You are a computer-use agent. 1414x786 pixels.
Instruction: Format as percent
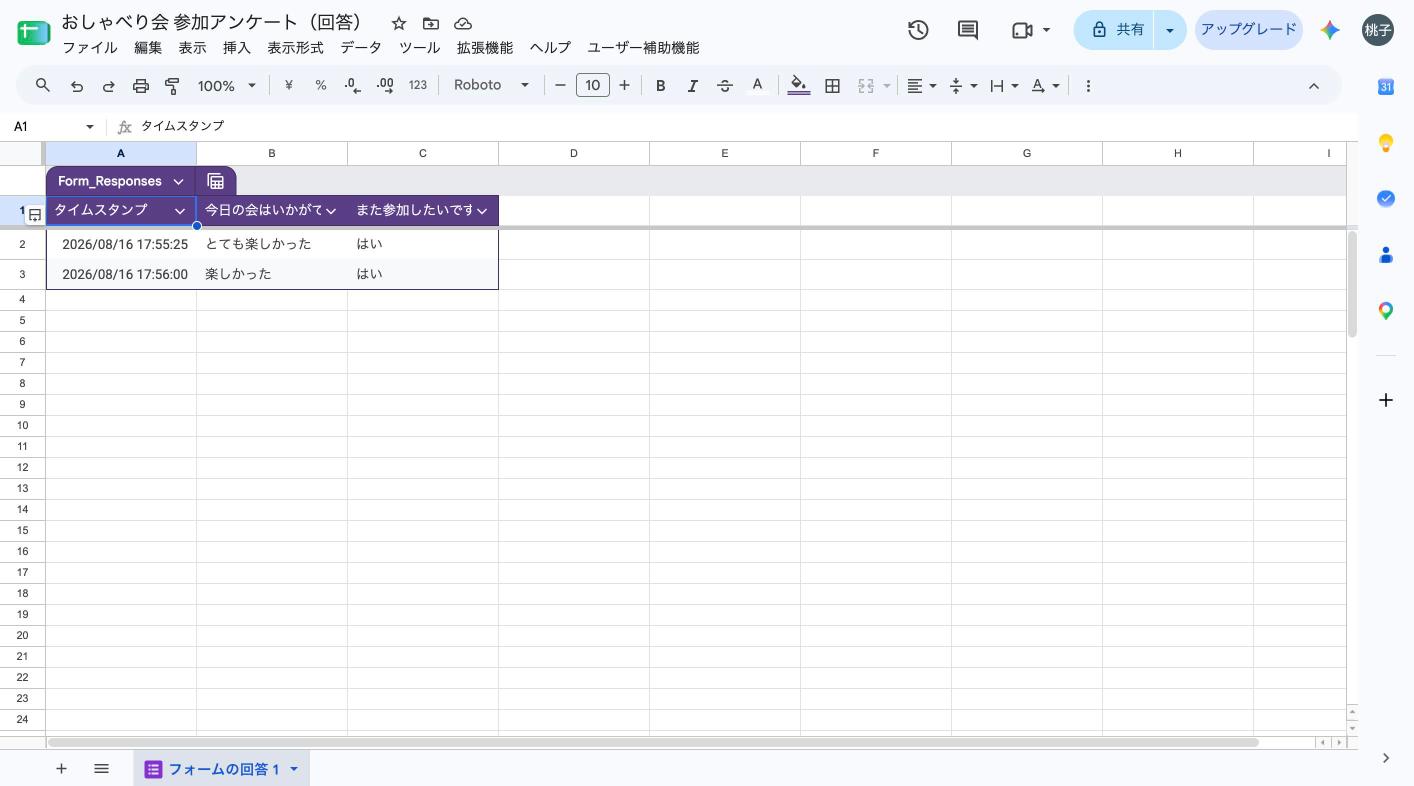coord(321,86)
